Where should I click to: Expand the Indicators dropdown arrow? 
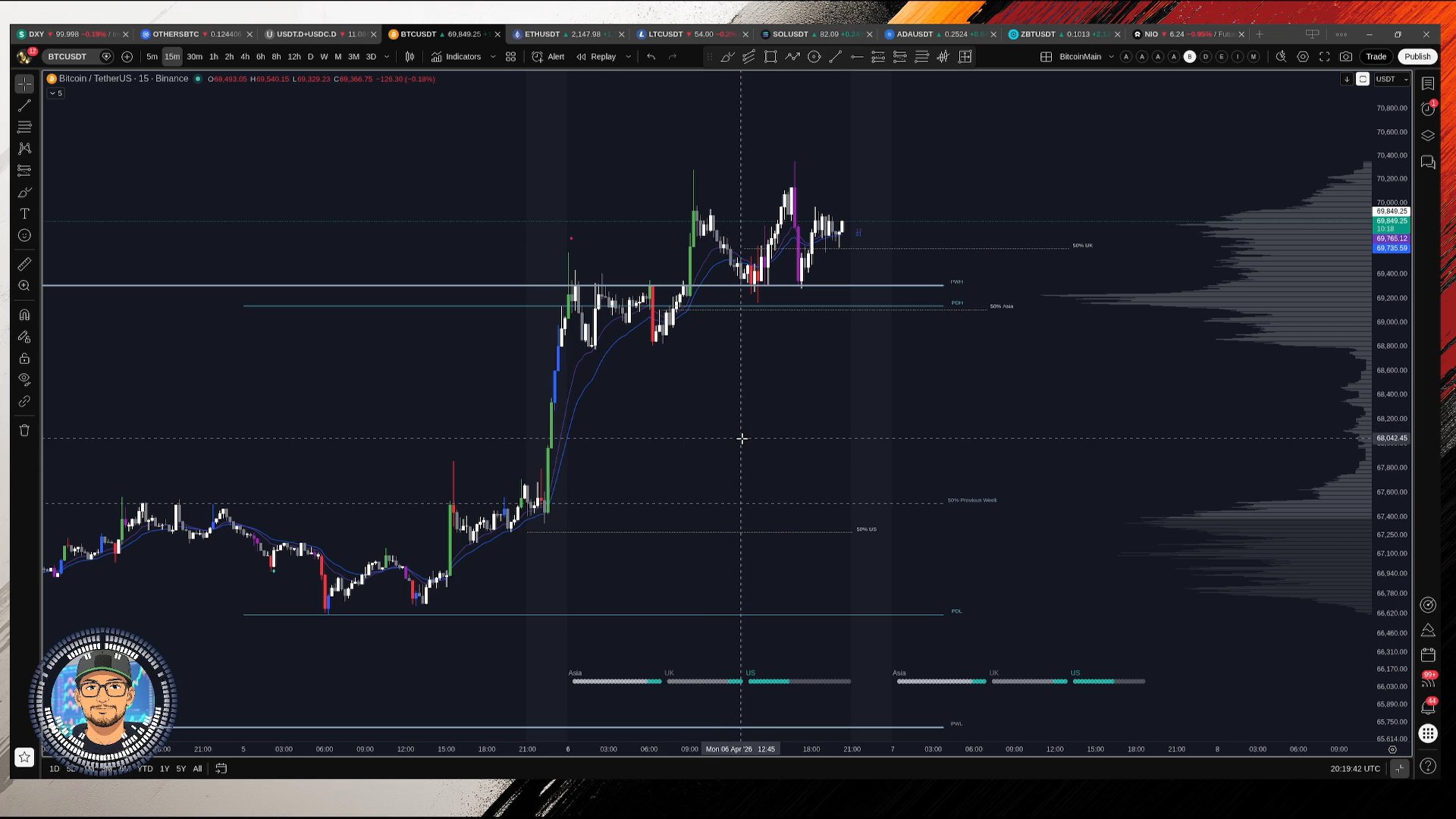[x=493, y=57]
